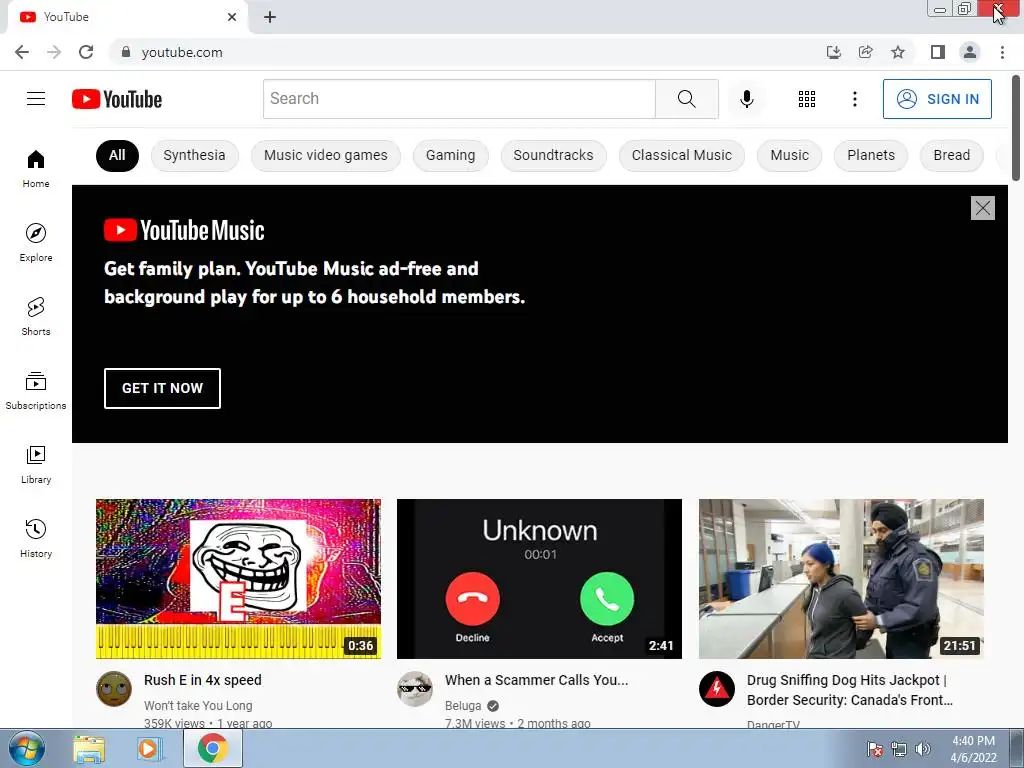
Task: Click the share page icon
Action: [x=865, y=52]
